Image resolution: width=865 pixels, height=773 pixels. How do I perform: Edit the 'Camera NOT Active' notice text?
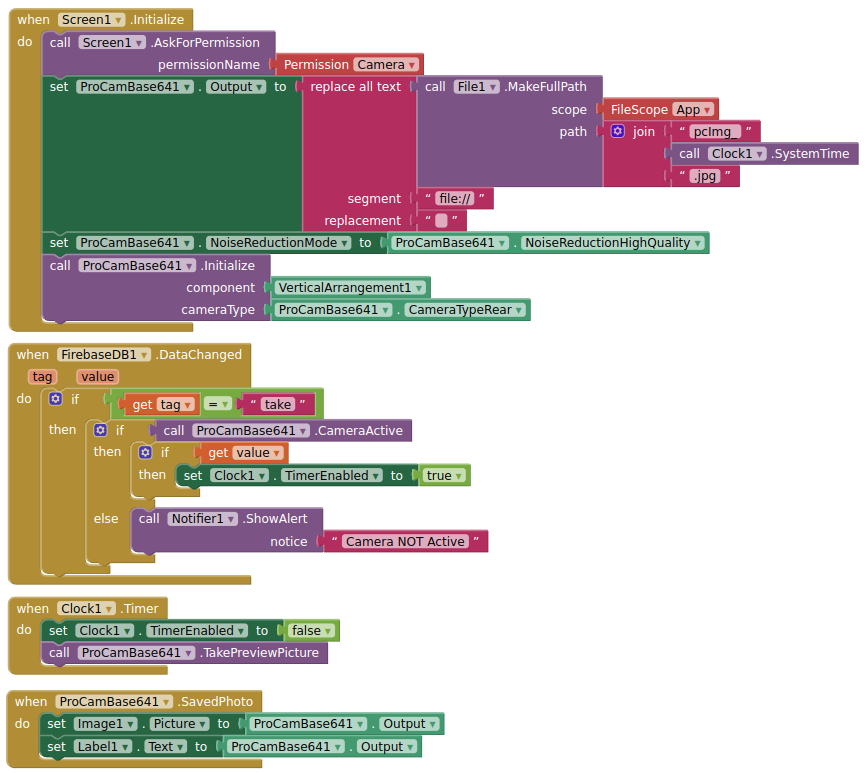point(405,541)
